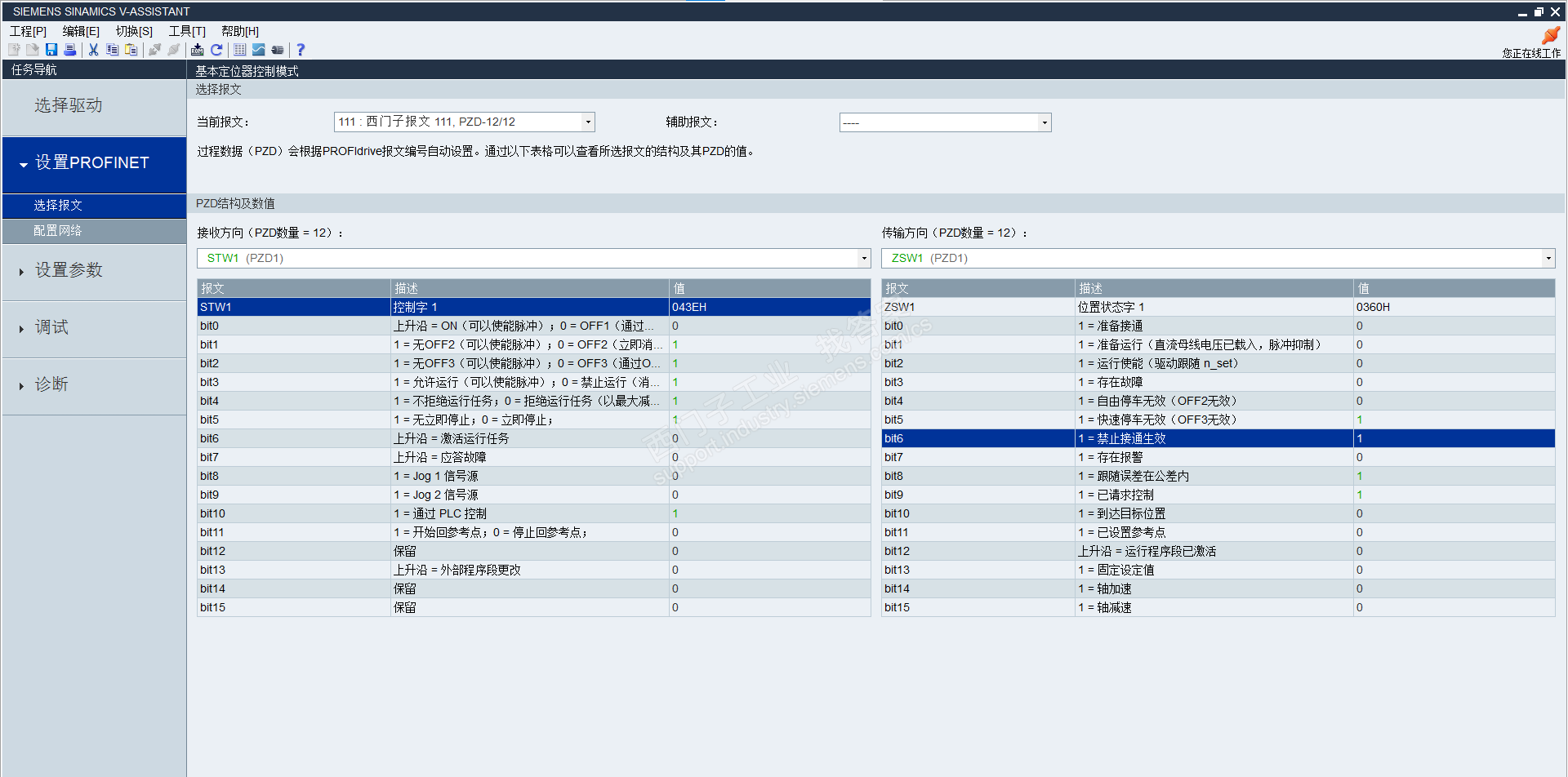1568x777 pixels.
Task: Click the 报文 column header in the receive table
Action: tap(294, 289)
